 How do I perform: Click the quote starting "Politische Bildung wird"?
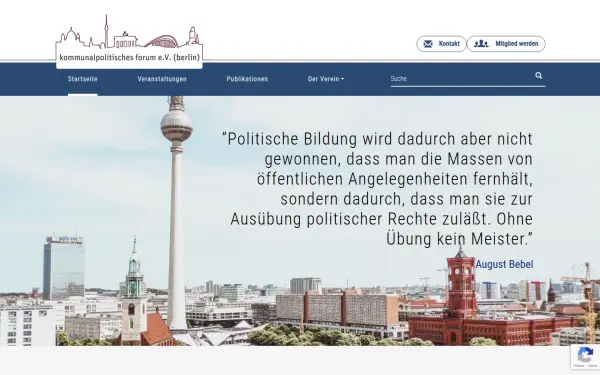coord(377,189)
